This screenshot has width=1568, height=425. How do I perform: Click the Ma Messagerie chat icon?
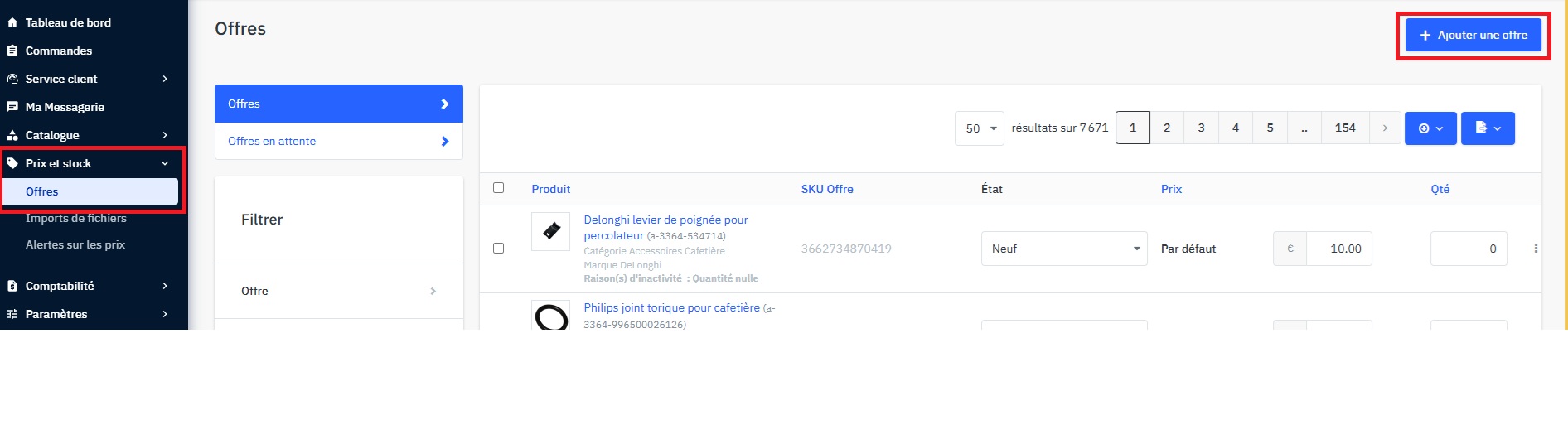click(x=12, y=107)
